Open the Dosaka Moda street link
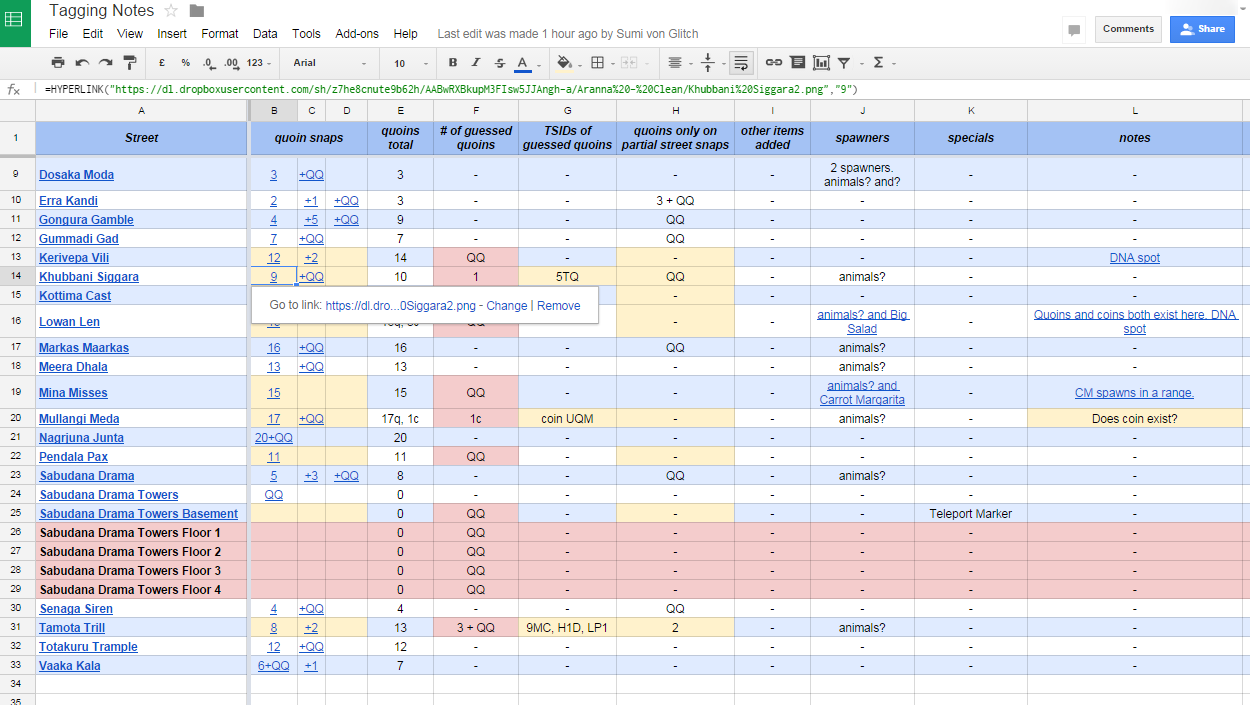Screen dimensions: 1250x705 tap(76, 175)
